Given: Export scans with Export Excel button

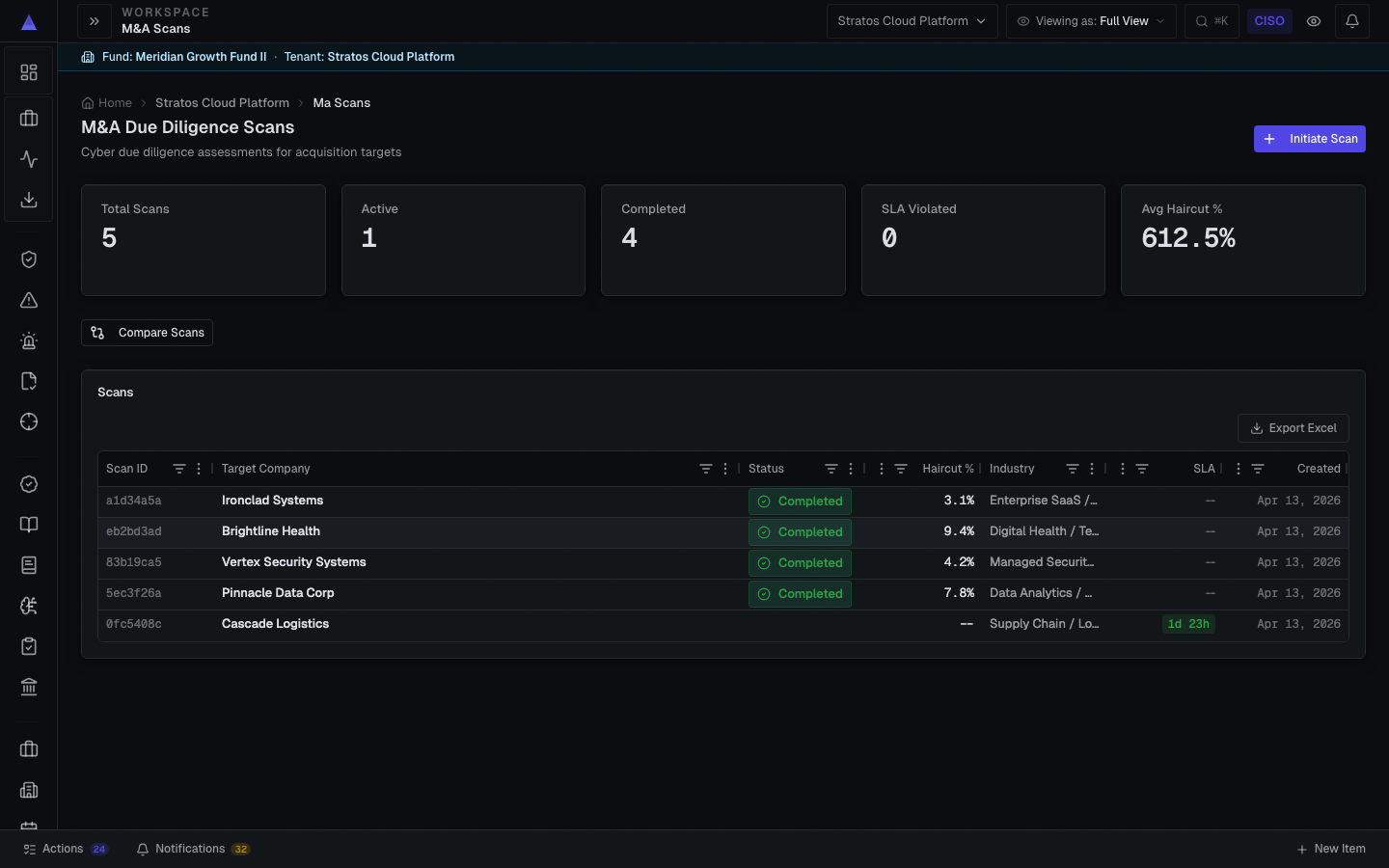Looking at the screenshot, I should [x=1293, y=428].
